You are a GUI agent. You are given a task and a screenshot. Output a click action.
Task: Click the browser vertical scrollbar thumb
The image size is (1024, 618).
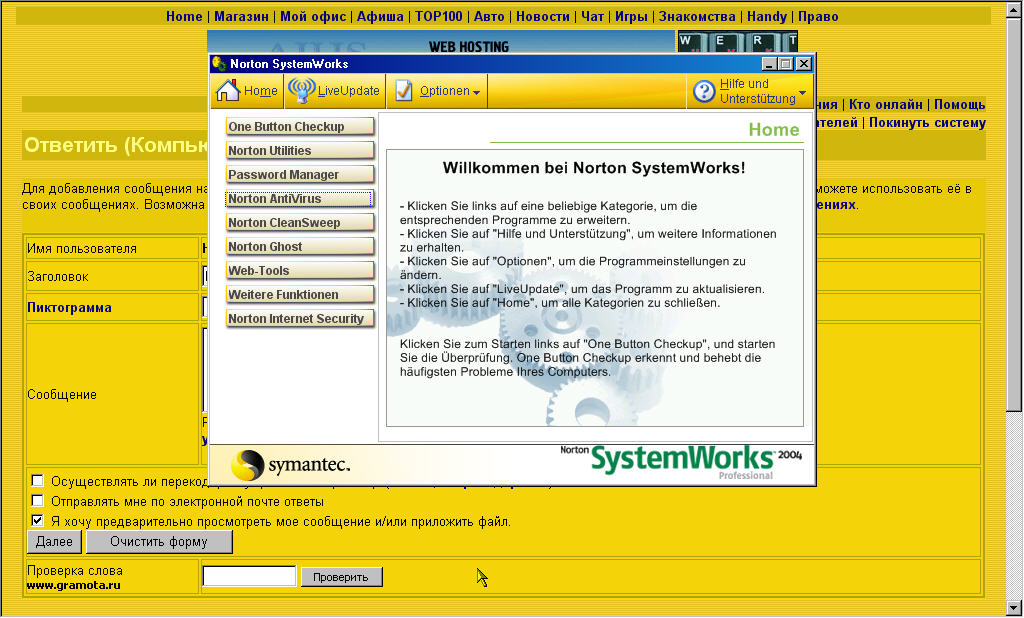pos(1014,214)
